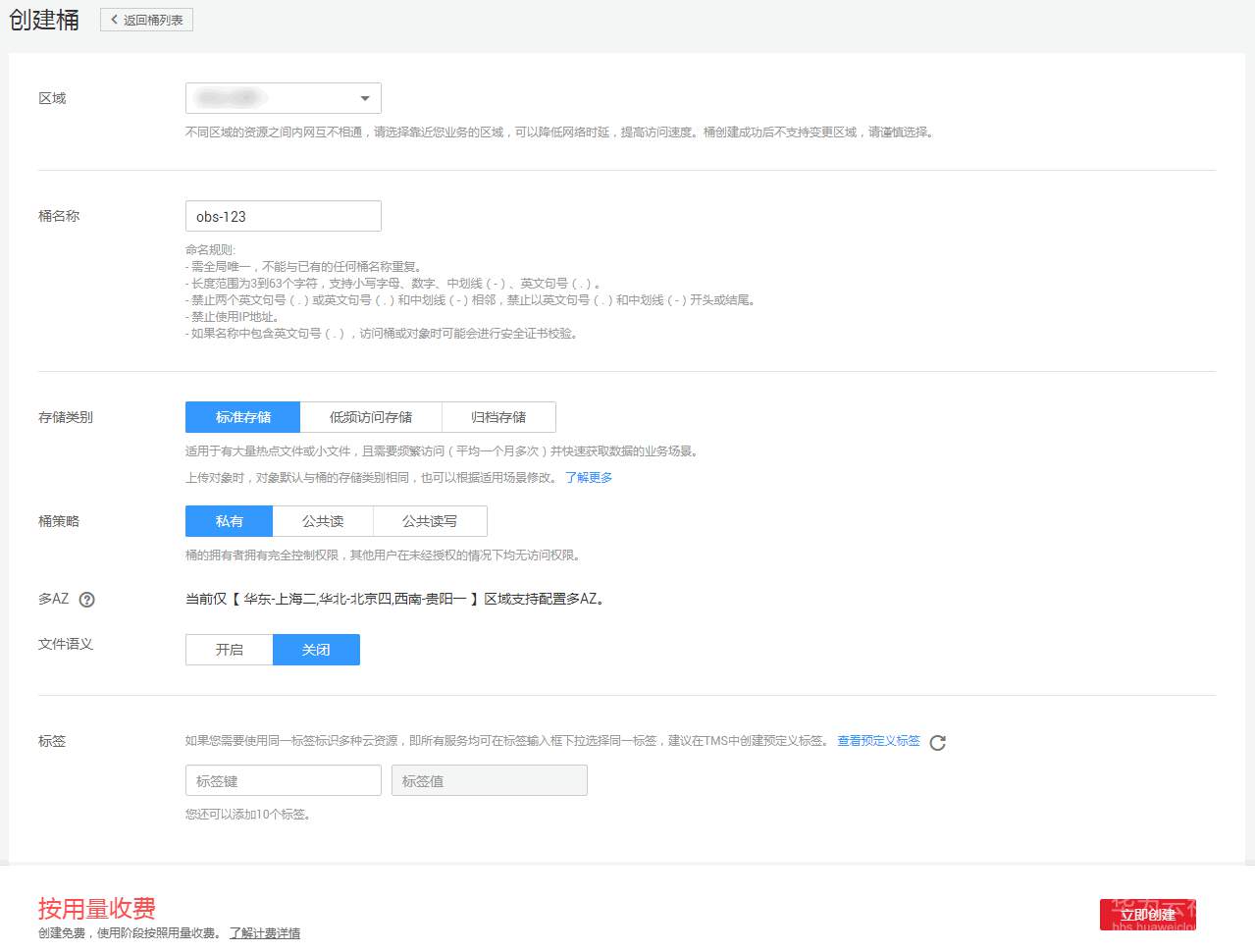The width and height of the screenshot is (1255, 952).
Task: Refresh the predefined tags list icon
Action: 937,743
